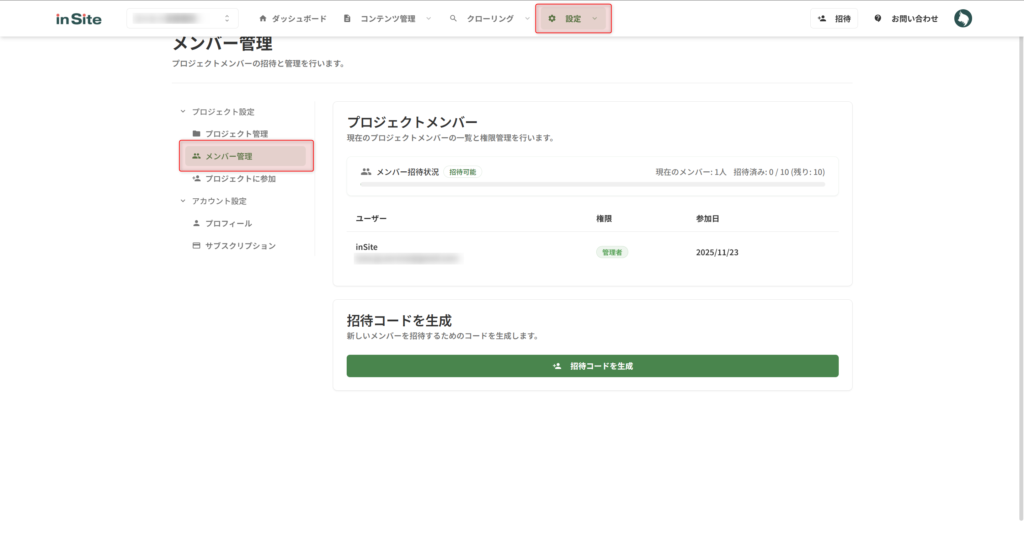
Task: Click the inSite user name row
Action: click(x=366, y=247)
